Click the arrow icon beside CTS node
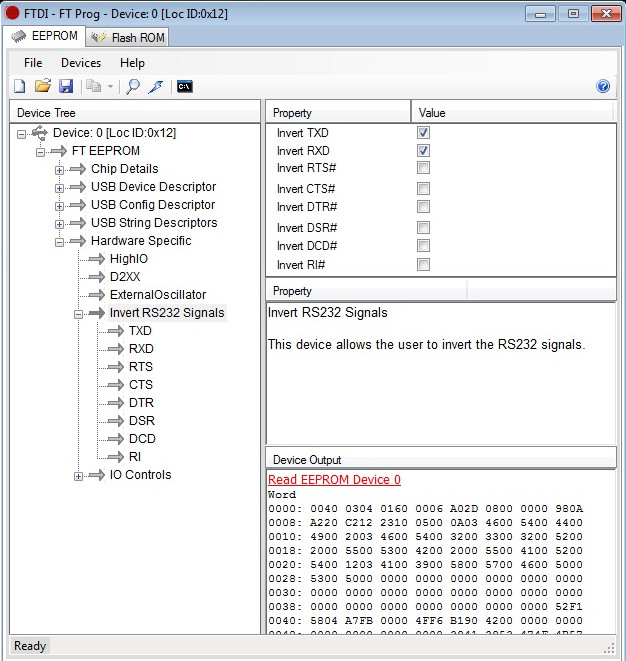 pyautogui.click(x=116, y=384)
